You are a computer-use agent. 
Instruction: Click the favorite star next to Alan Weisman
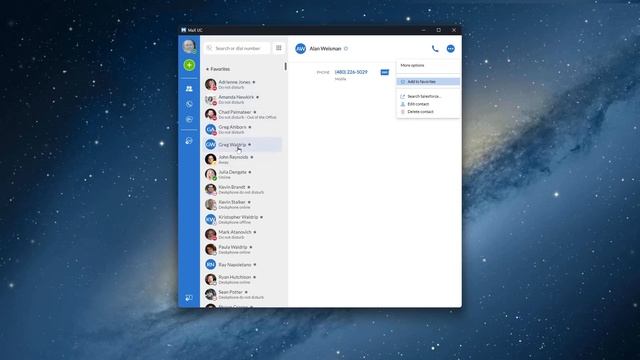coord(346,49)
